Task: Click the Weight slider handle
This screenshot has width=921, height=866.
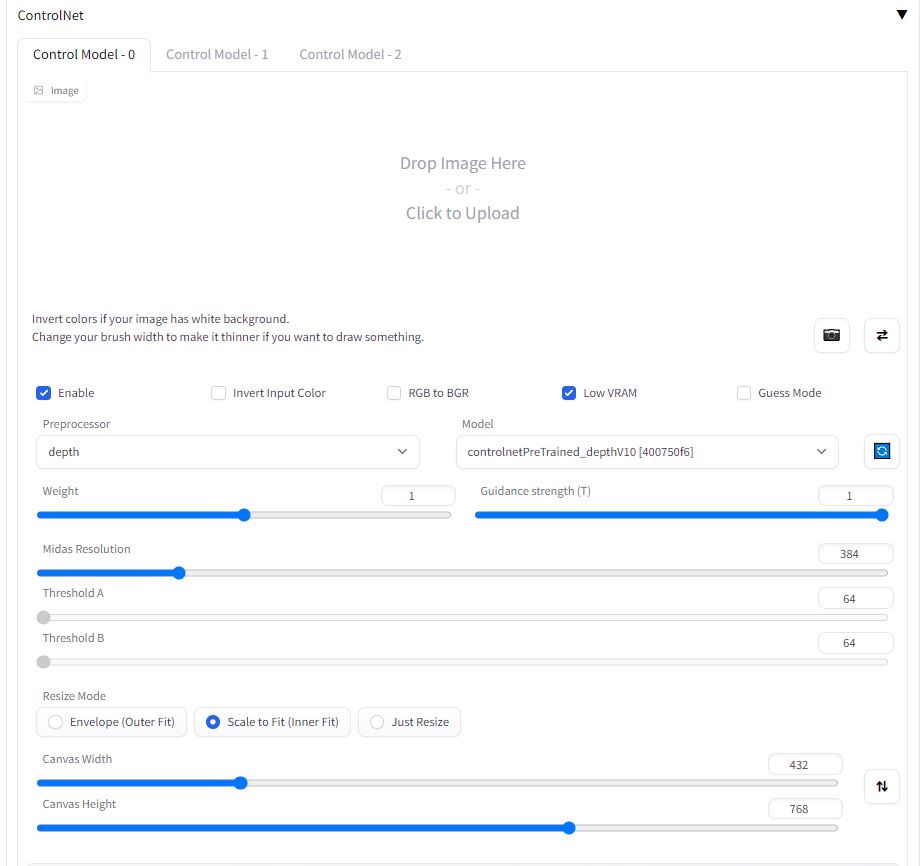Action: click(x=244, y=515)
